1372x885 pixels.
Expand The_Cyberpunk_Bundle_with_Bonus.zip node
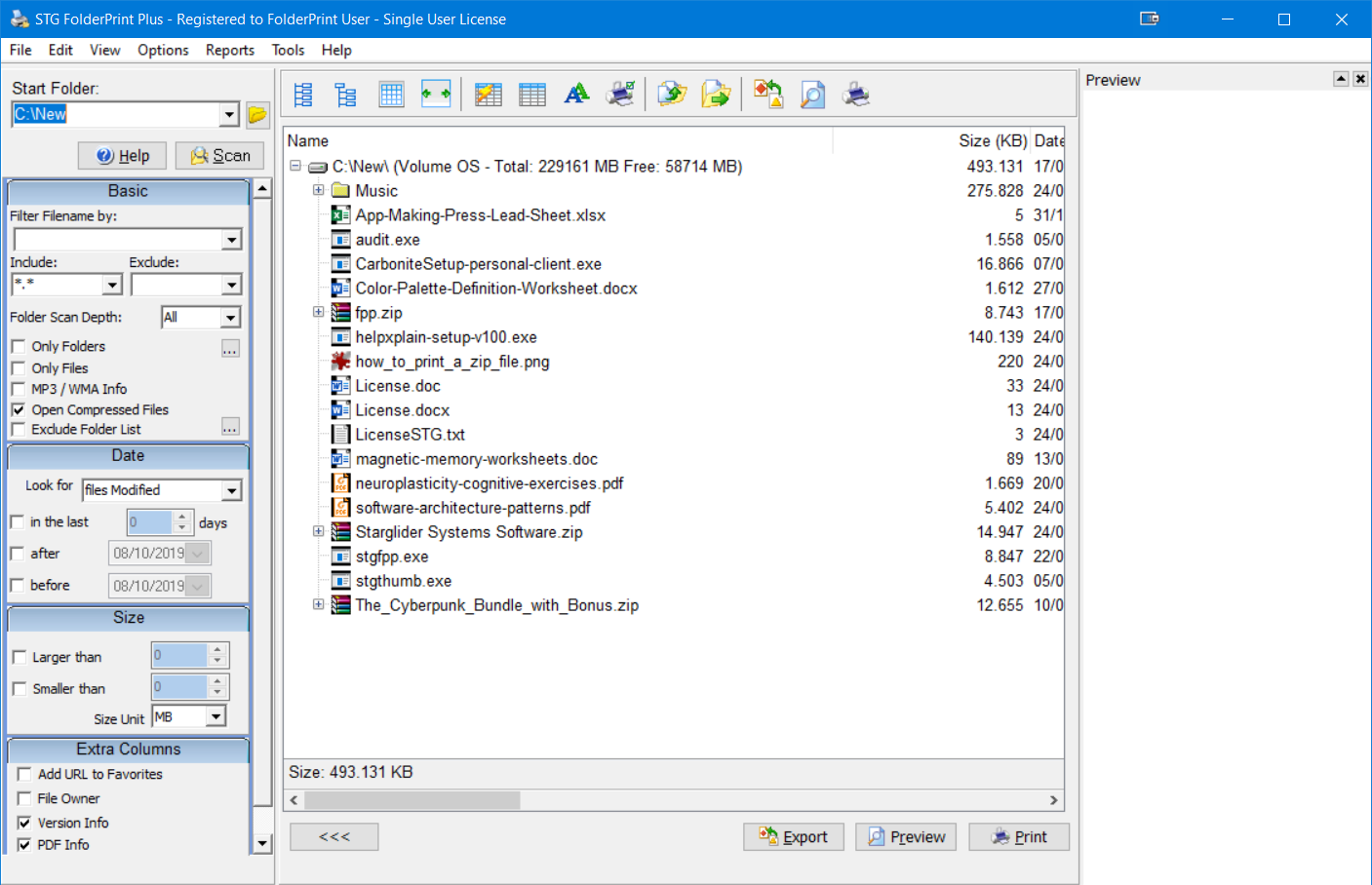318,604
